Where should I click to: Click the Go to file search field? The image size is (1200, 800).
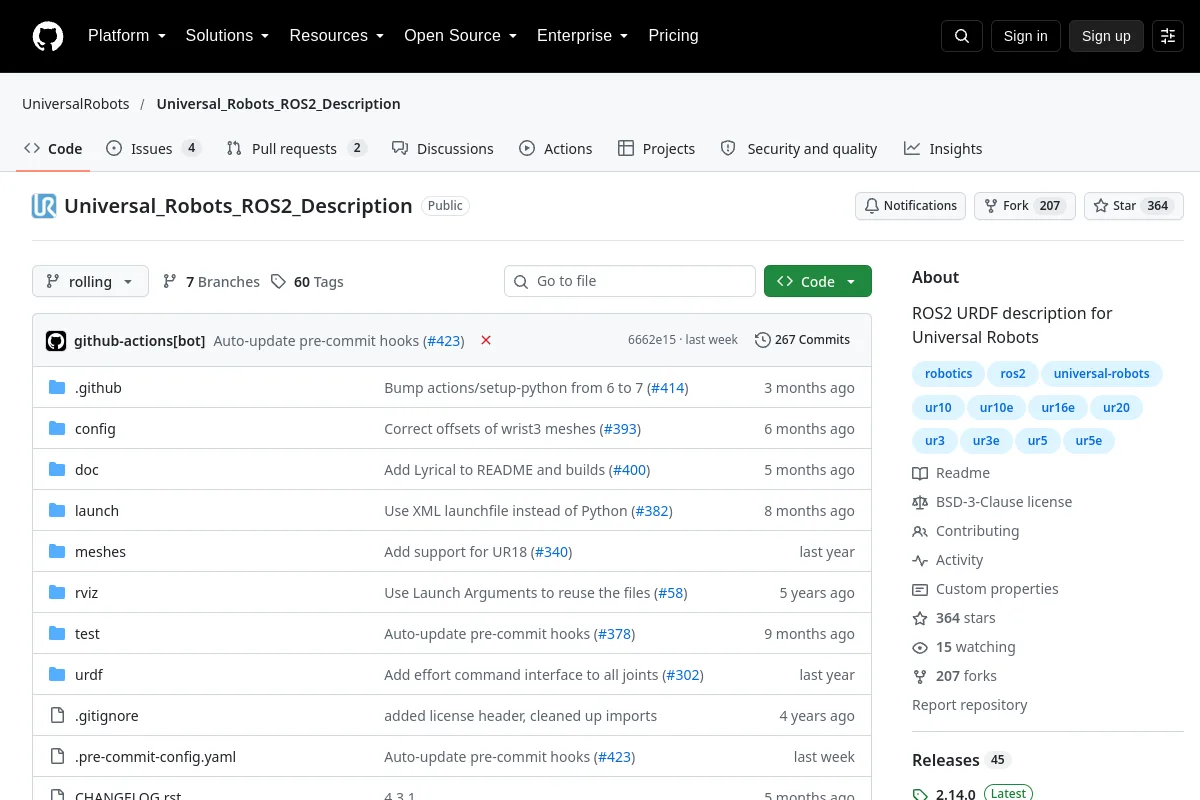tap(630, 282)
